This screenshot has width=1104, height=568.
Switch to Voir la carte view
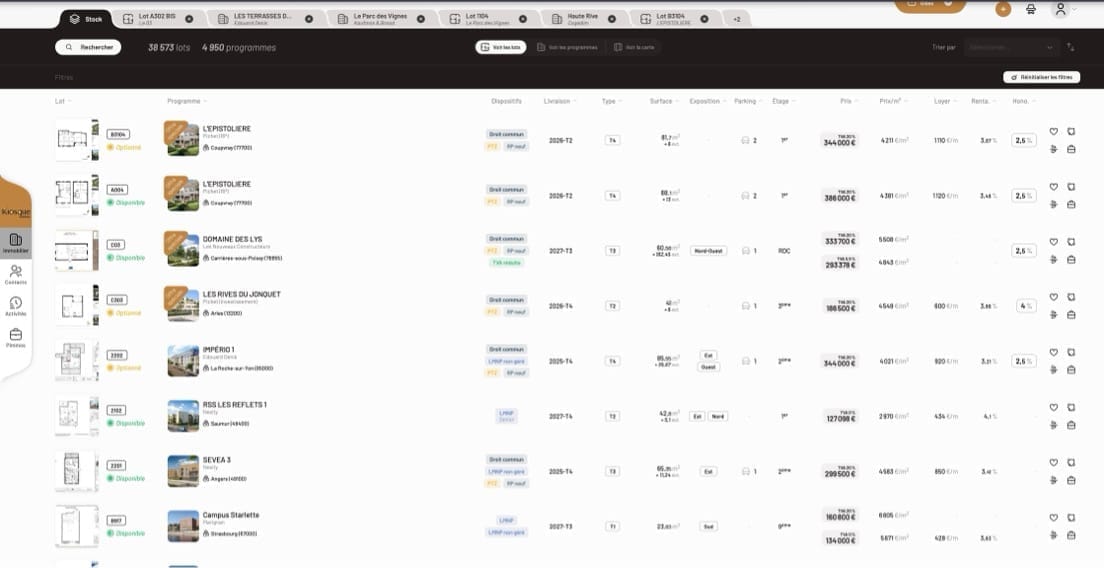(633, 47)
